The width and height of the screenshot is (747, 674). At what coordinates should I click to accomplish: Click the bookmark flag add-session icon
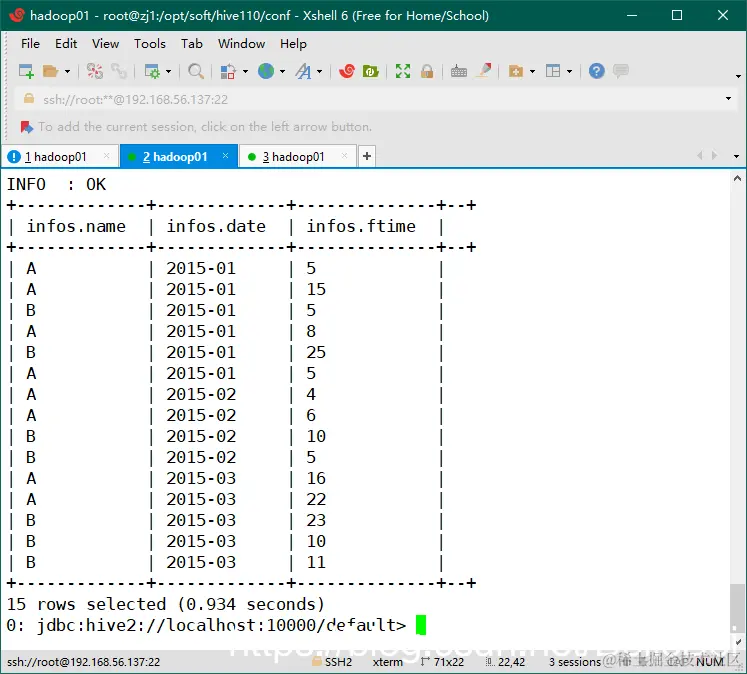pos(27,127)
